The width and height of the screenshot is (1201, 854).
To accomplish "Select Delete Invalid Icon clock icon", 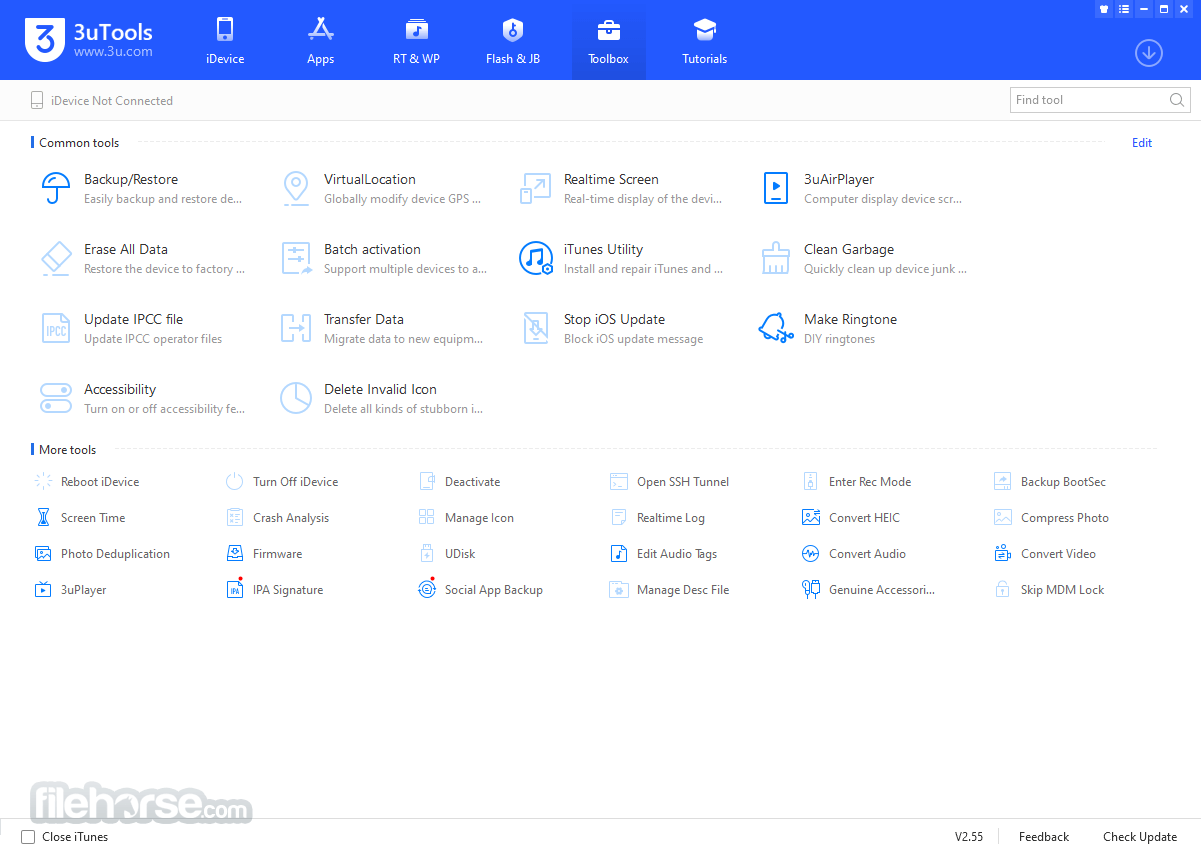I will [296, 398].
